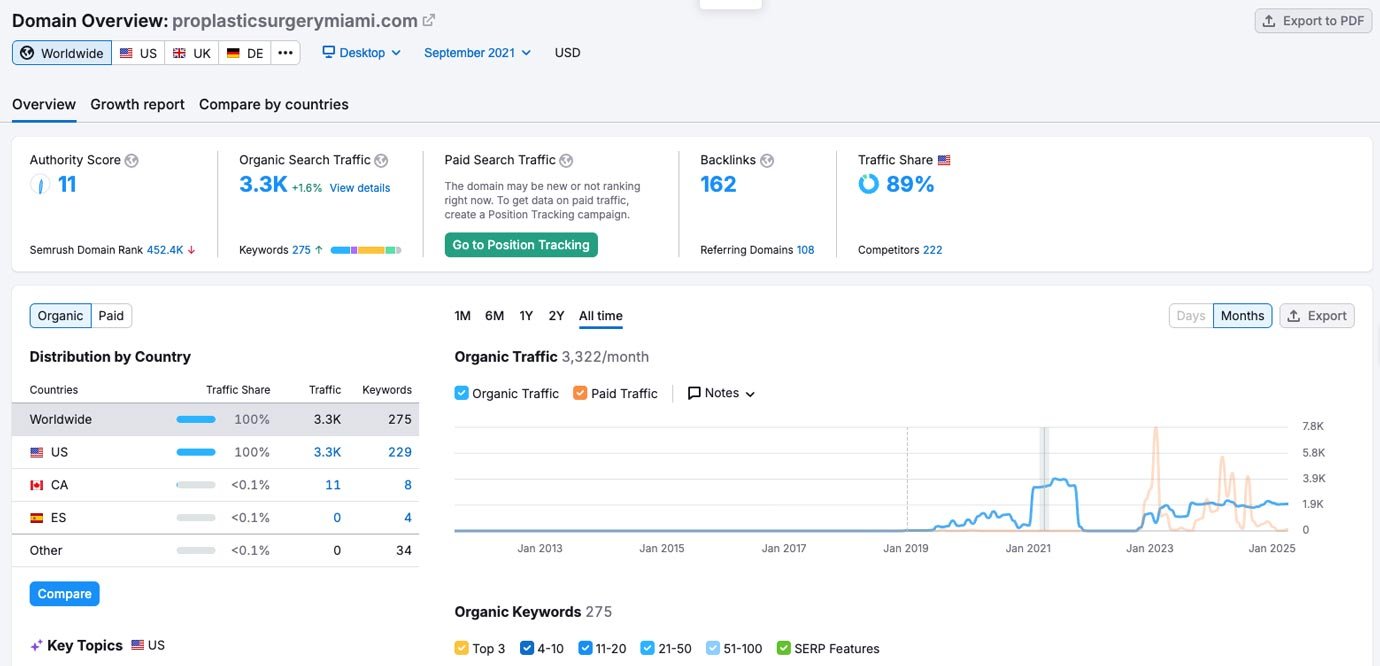Disable the SERP Features checkbox
The width and height of the screenshot is (1380, 666).
[784, 648]
